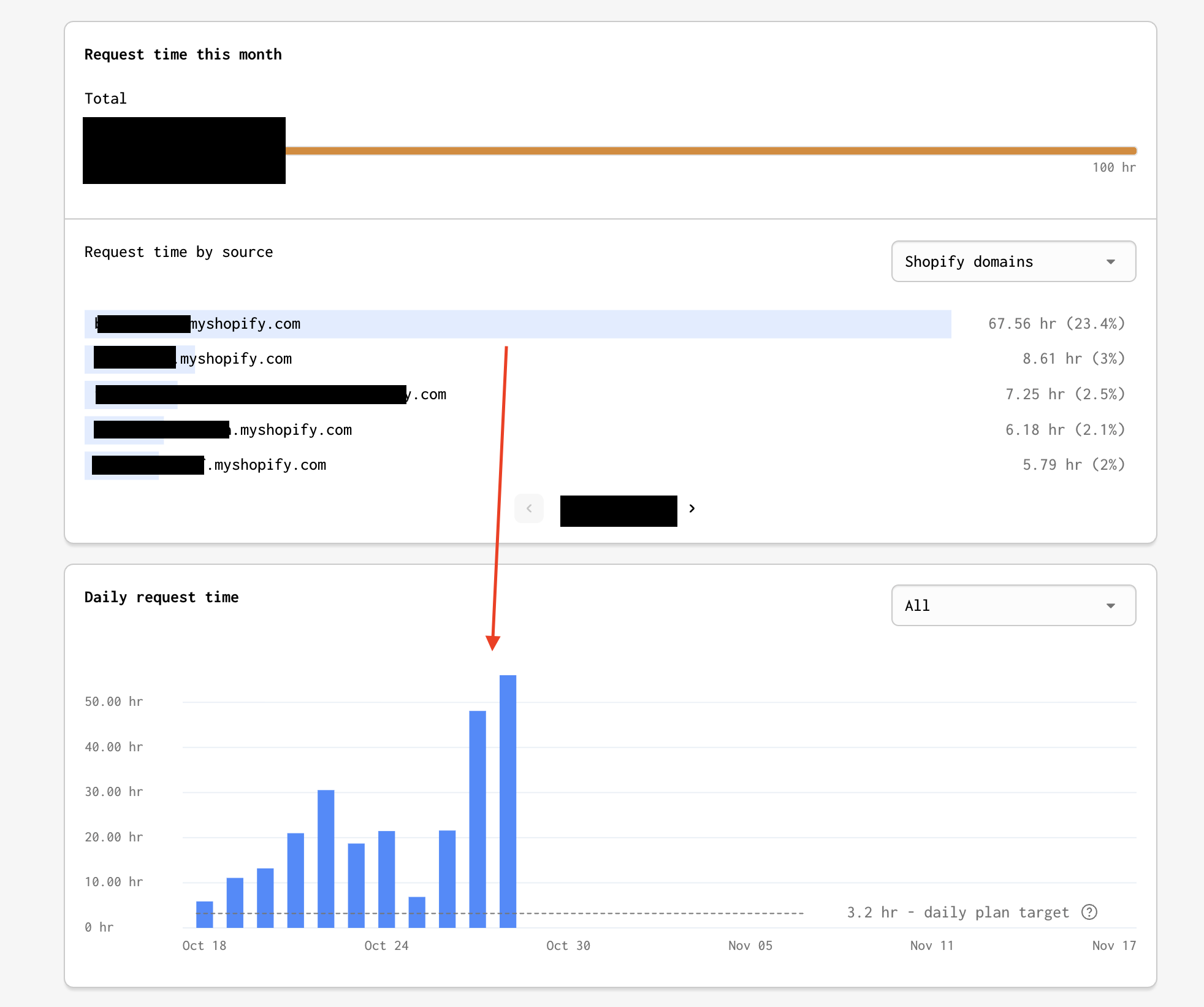
Task: Click the Shopify domains dropdown arrow
Action: point(1110,262)
